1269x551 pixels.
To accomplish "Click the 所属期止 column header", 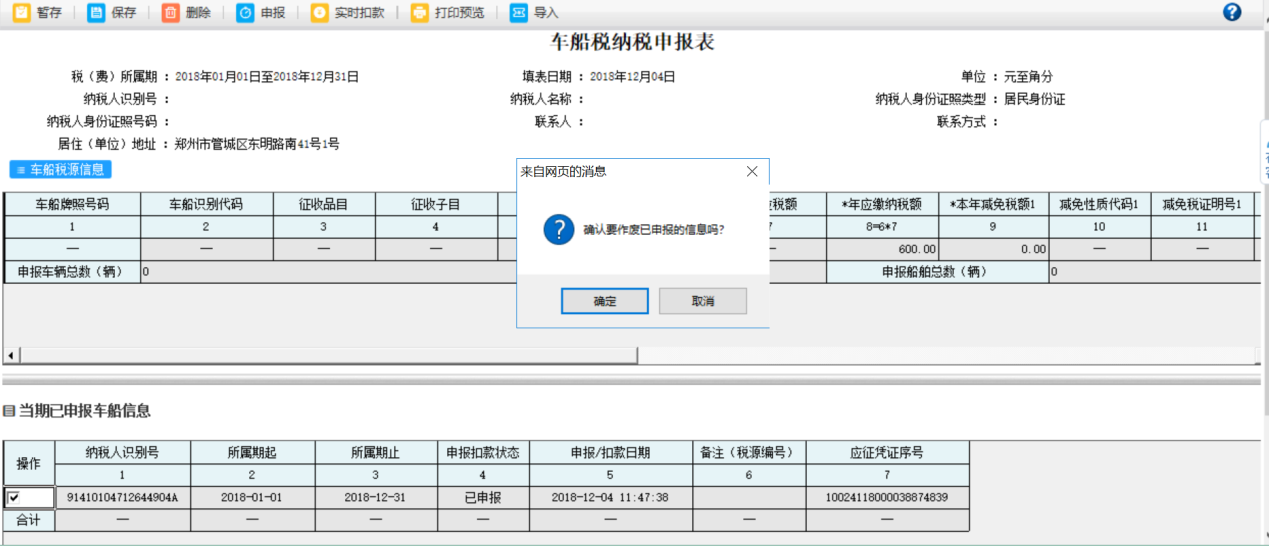I will (x=376, y=453).
